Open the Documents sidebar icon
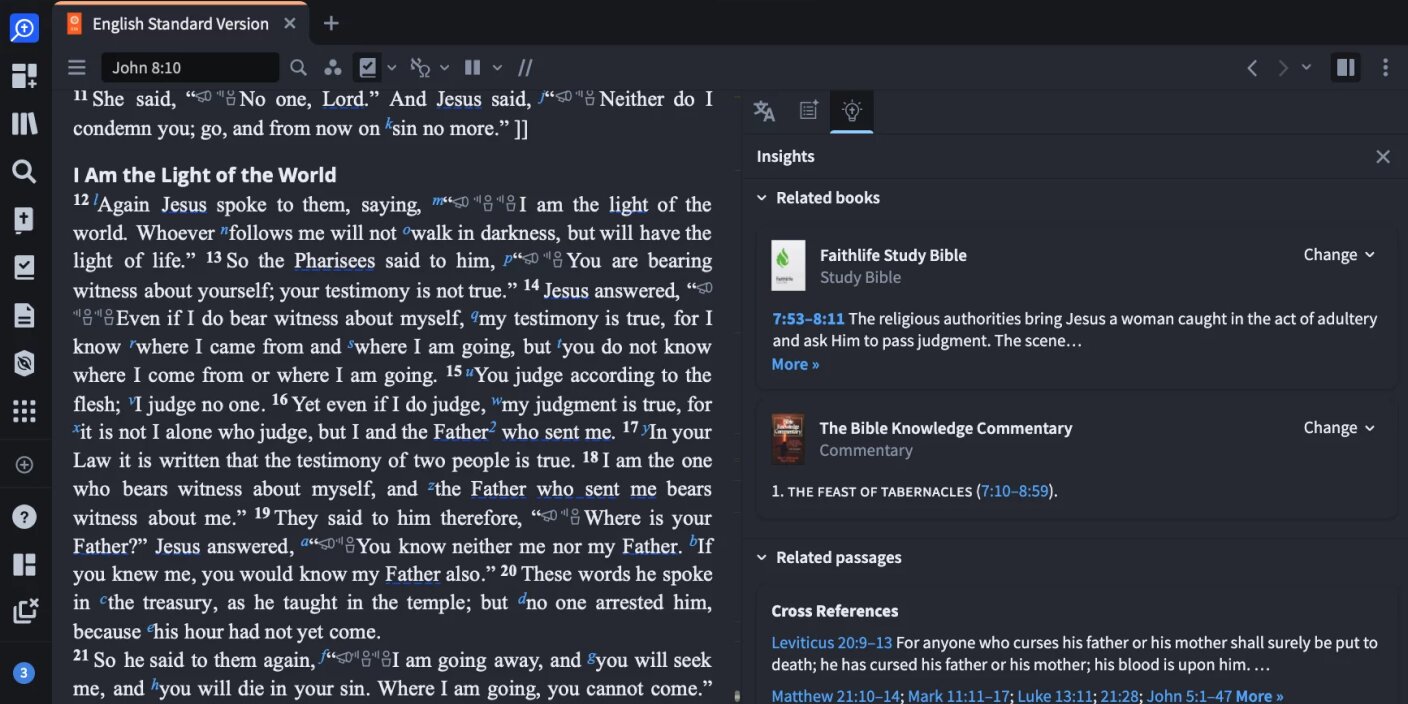Viewport: 1408px width, 704px height. tap(24, 316)
